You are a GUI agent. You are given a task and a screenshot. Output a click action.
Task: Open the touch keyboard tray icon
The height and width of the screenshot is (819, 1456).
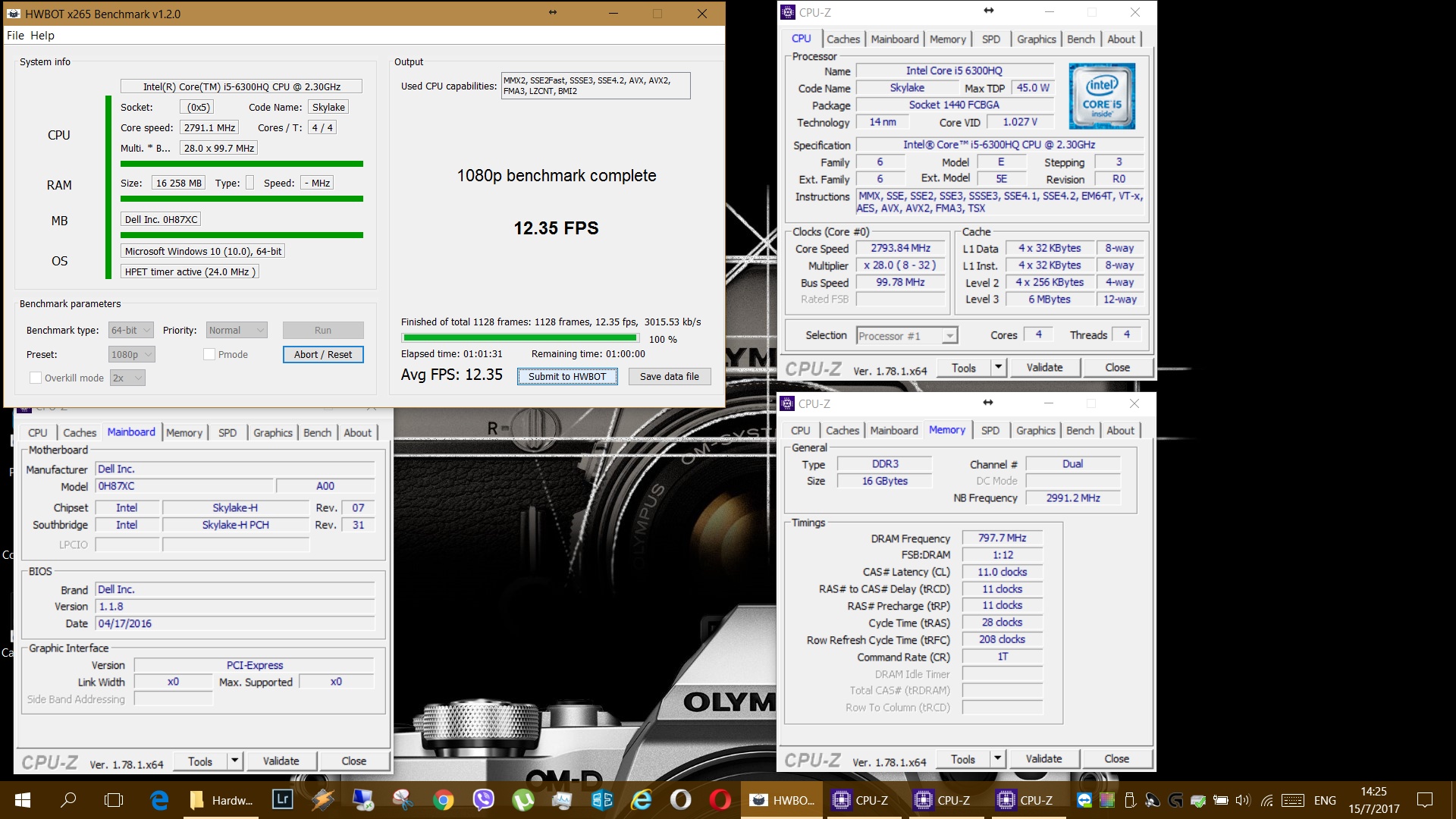[x=1293, y=800]
